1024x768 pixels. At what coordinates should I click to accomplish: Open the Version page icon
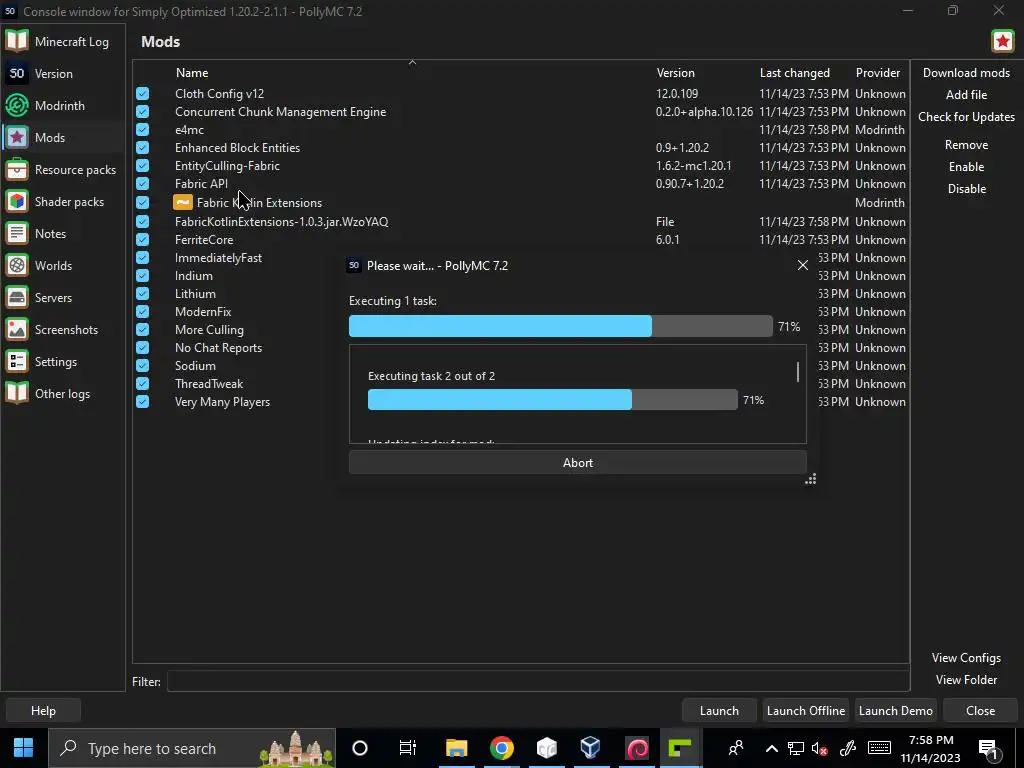click(x=17, y=73)
